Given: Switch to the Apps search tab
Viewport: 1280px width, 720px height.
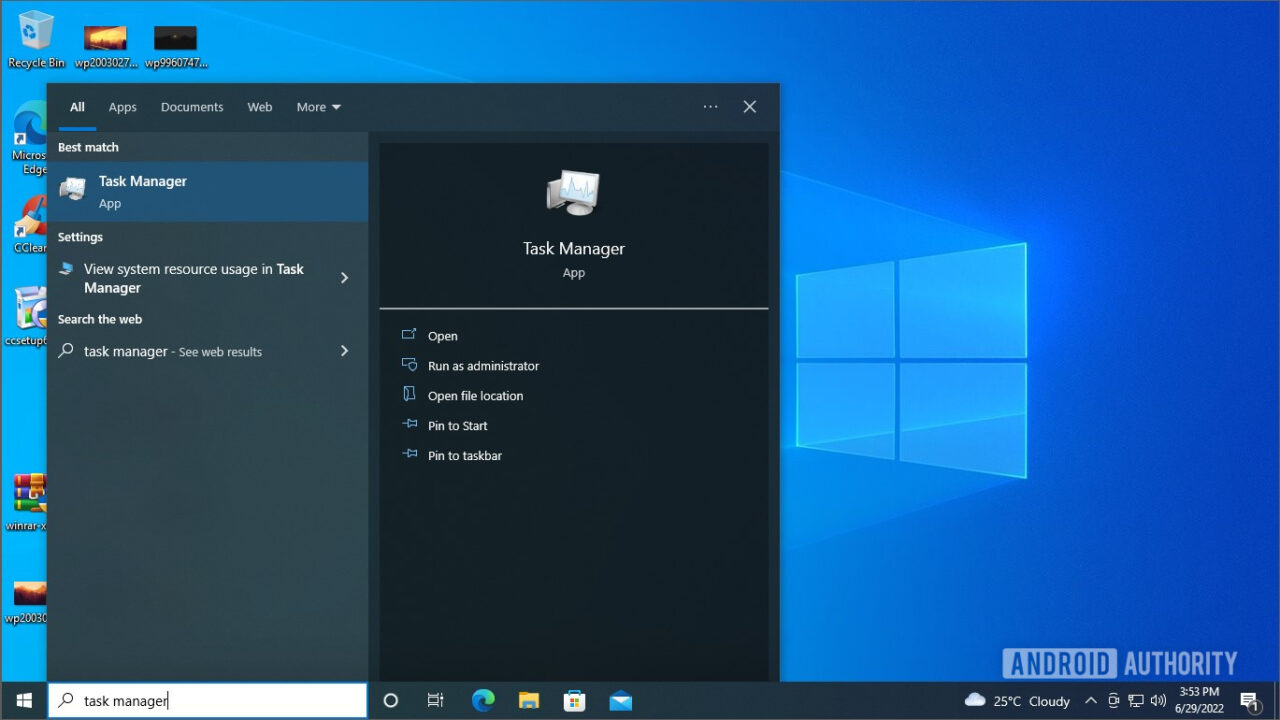Looking at the screenshot, I should 122,107.
